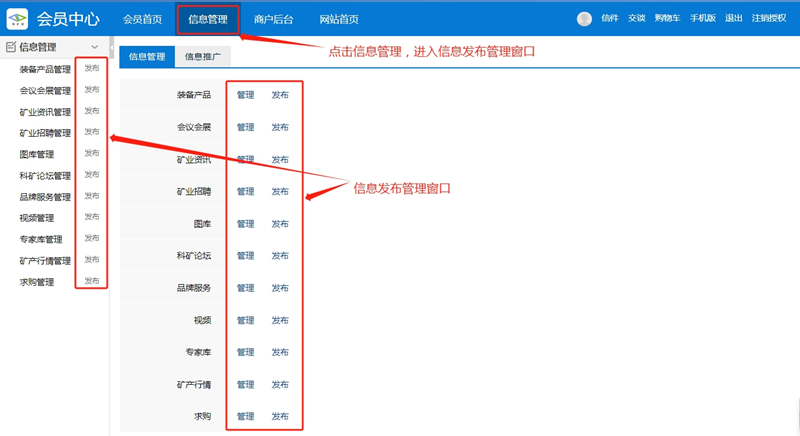Open the 信息管理 top menu
800x436 pixels.
point(208,19)
